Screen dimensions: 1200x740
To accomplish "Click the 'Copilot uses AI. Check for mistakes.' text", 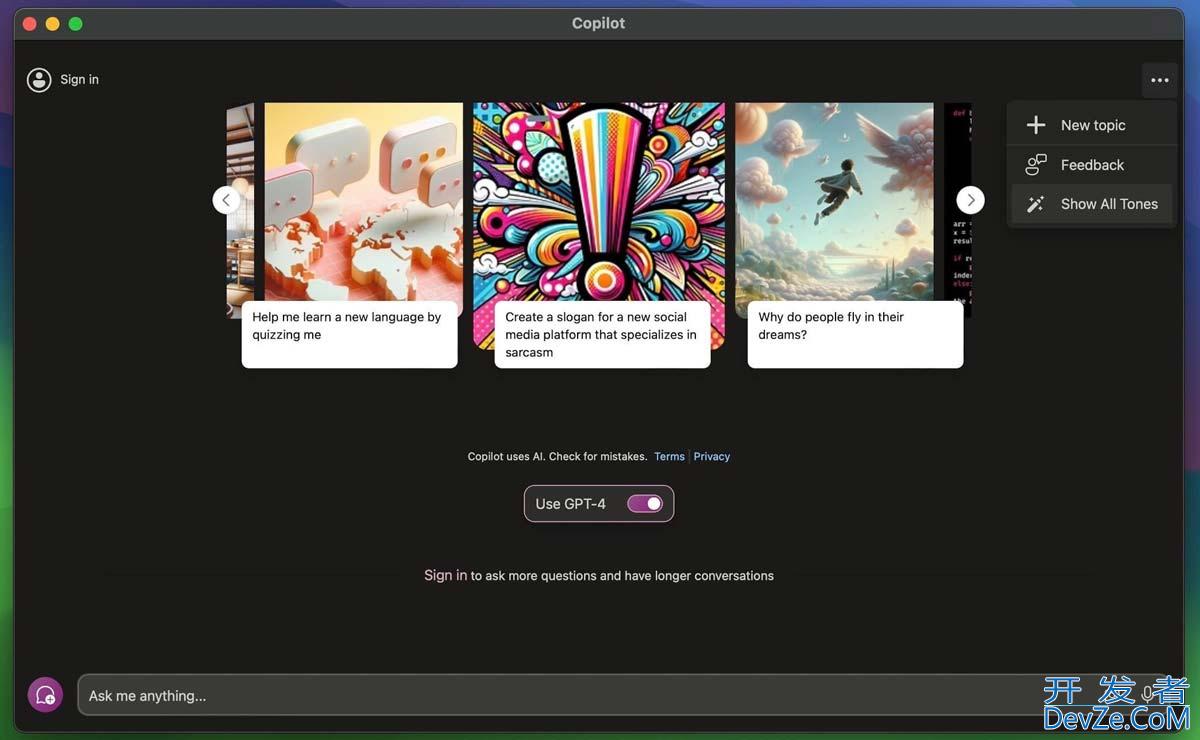I will tap(557, 457).
